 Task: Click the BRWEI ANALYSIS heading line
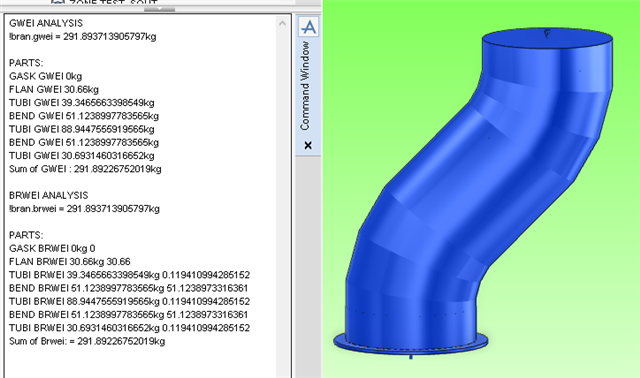coord(49,196)
